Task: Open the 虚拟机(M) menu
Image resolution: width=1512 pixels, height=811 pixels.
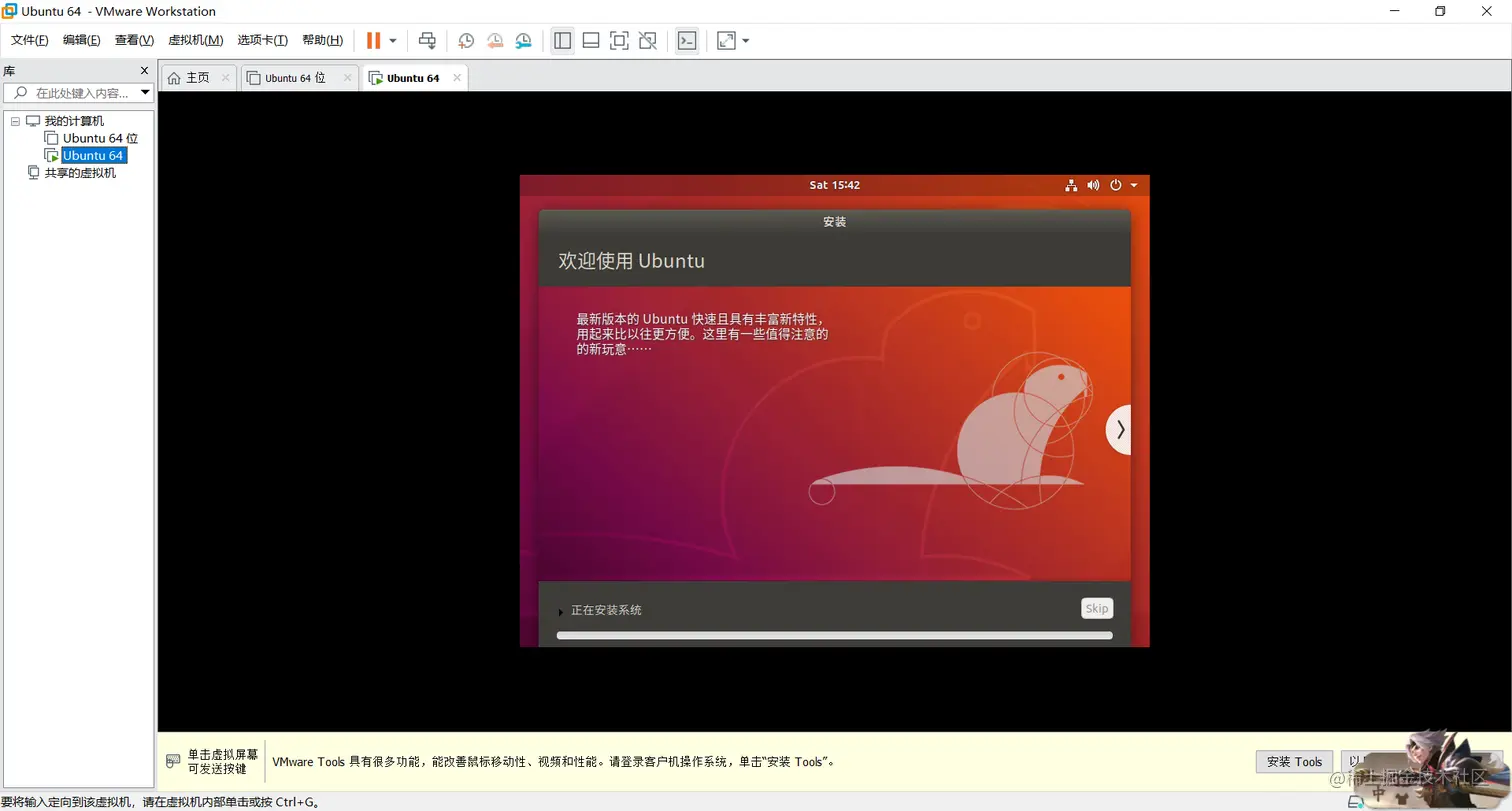Action: tap(195, 40)
